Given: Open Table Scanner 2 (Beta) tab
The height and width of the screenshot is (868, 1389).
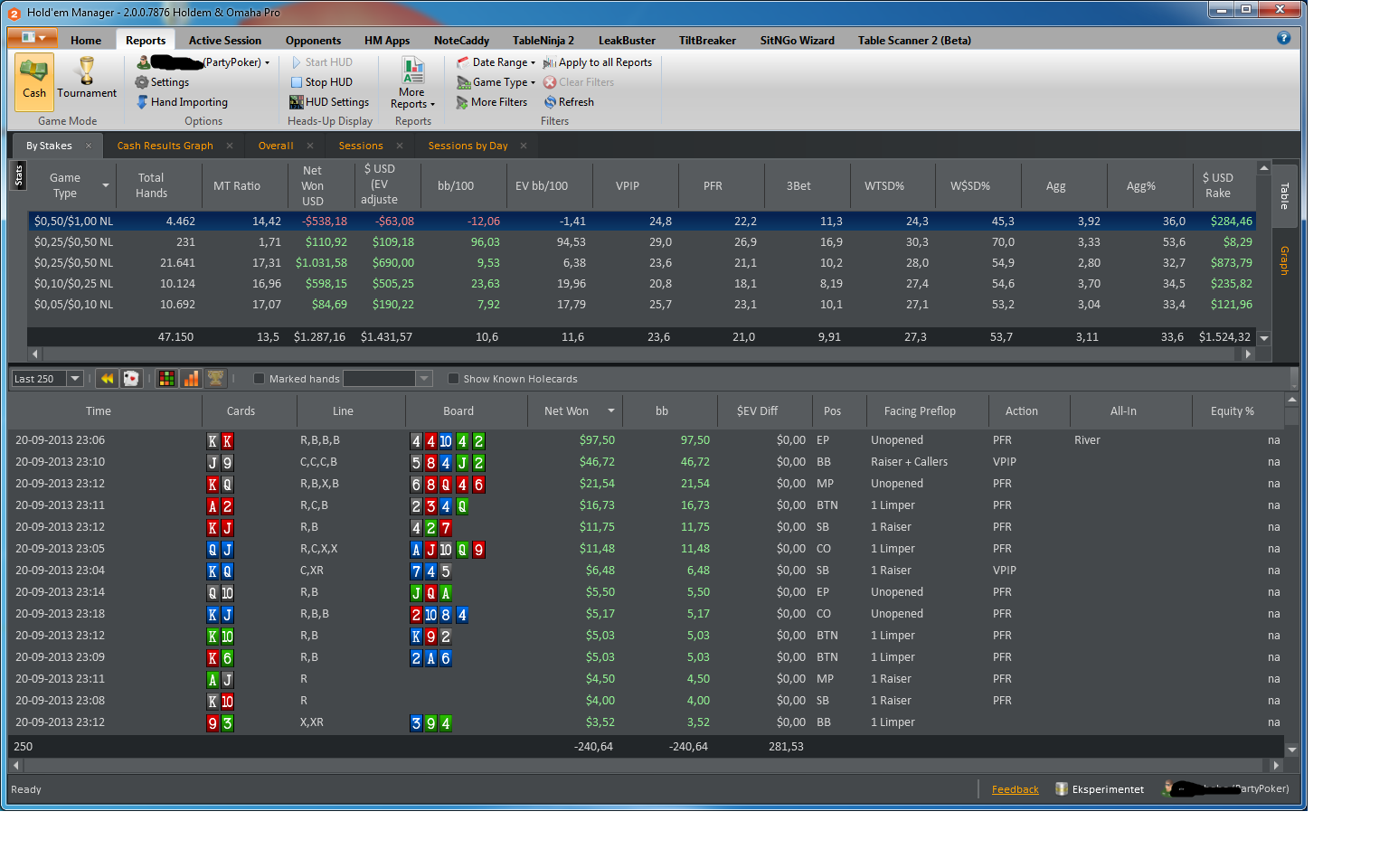Looking at the screenshot, I should pyautogui.click(x=914, y=41).
